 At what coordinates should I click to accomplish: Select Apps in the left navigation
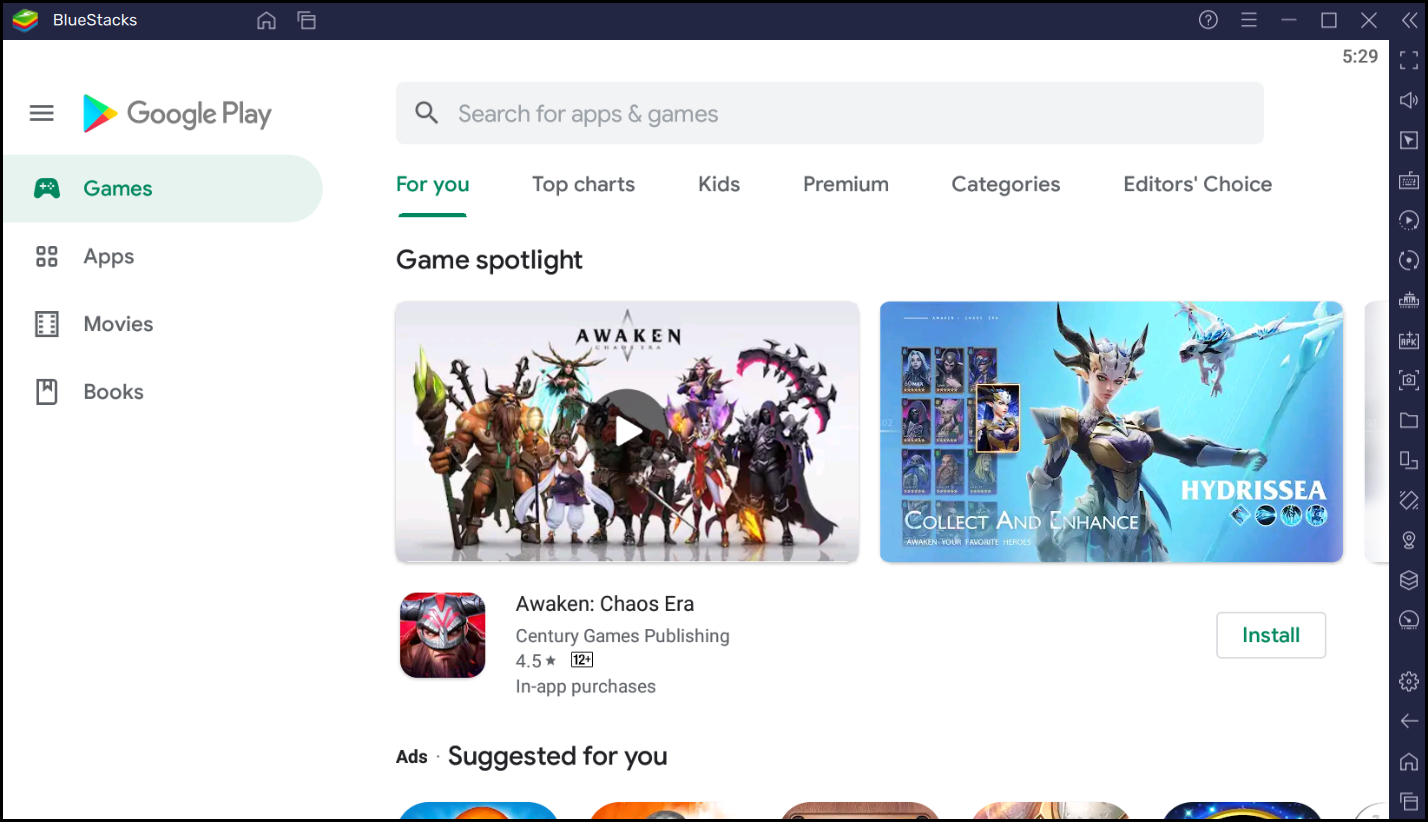coord(108,257)
